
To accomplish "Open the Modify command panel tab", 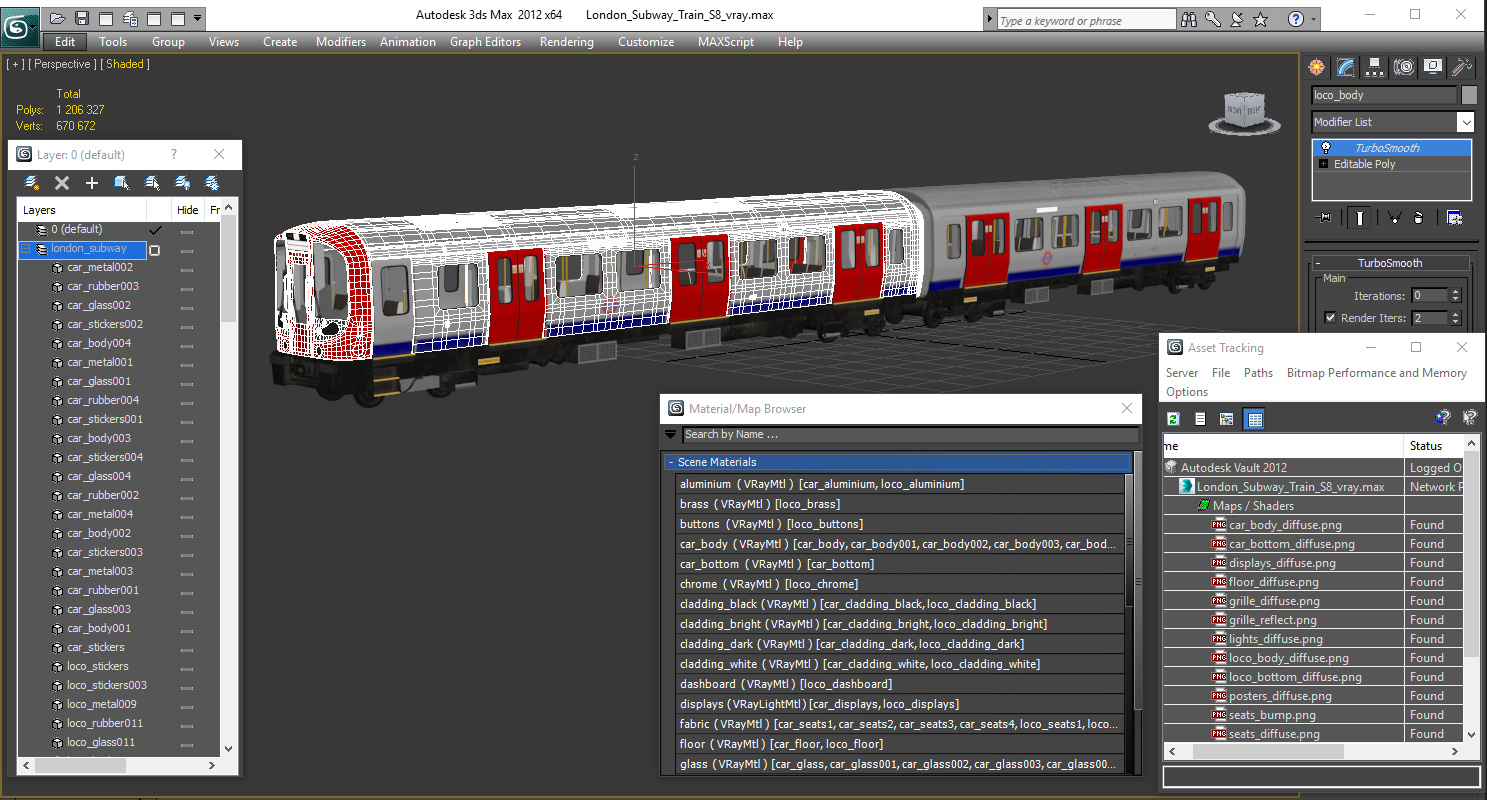I will [x=1346, y=67].
